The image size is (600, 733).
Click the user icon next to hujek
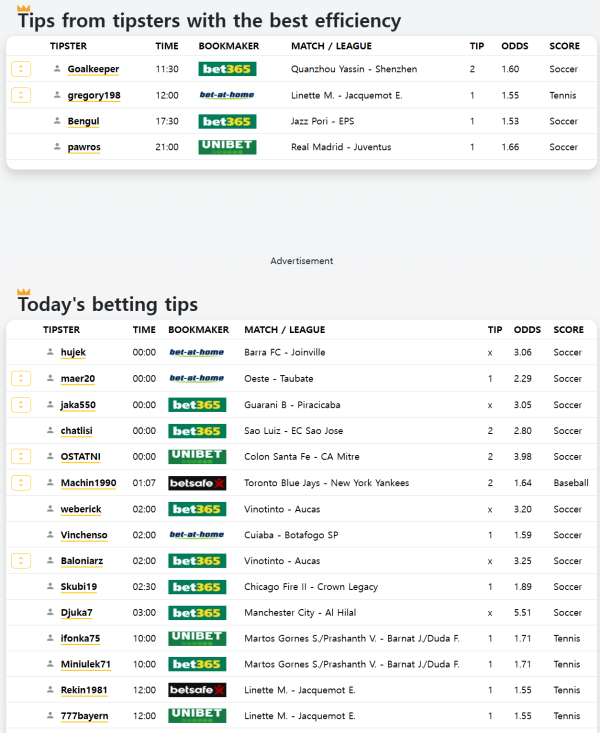50,352
